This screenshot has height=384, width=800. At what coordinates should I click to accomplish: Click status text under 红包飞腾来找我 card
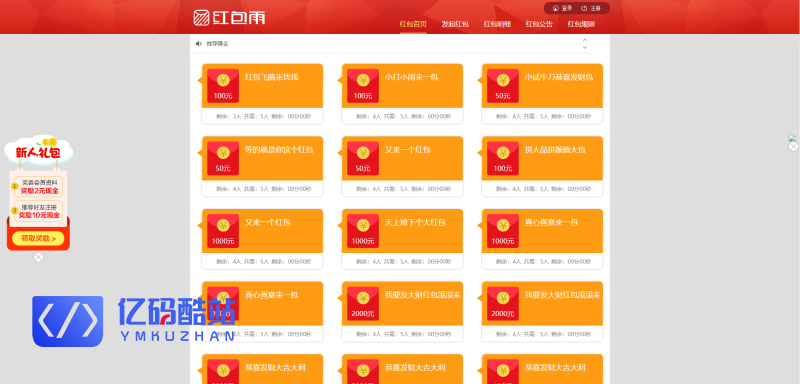coord(263,117)
